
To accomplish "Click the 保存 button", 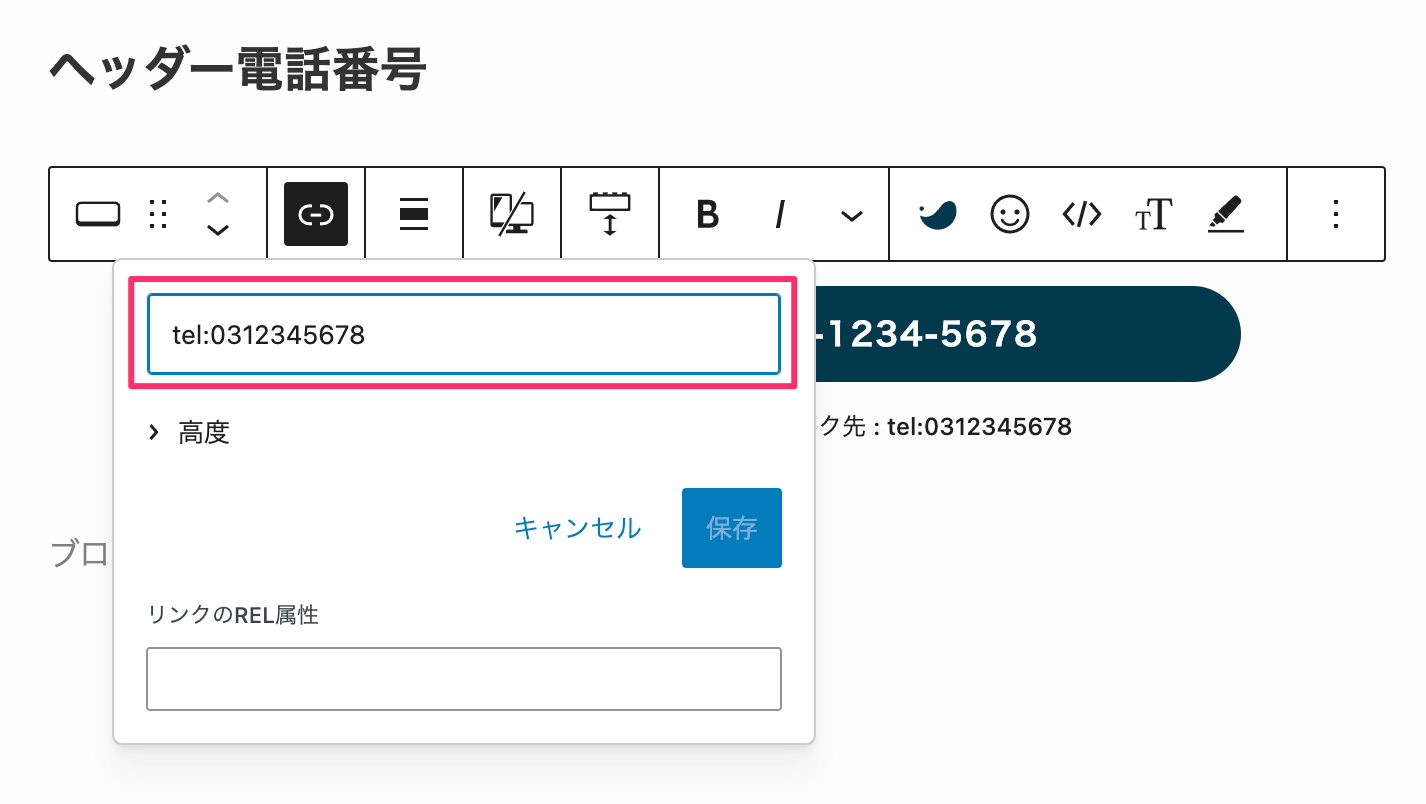I will point(732,528).
